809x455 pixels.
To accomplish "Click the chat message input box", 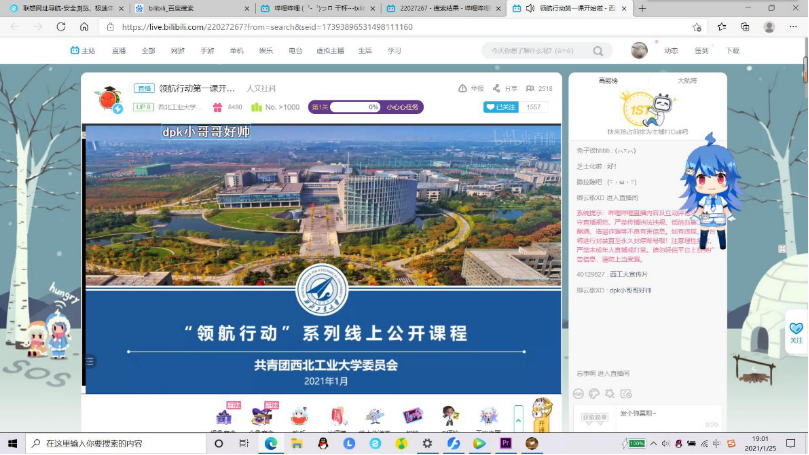I will (x=660, y=413).
